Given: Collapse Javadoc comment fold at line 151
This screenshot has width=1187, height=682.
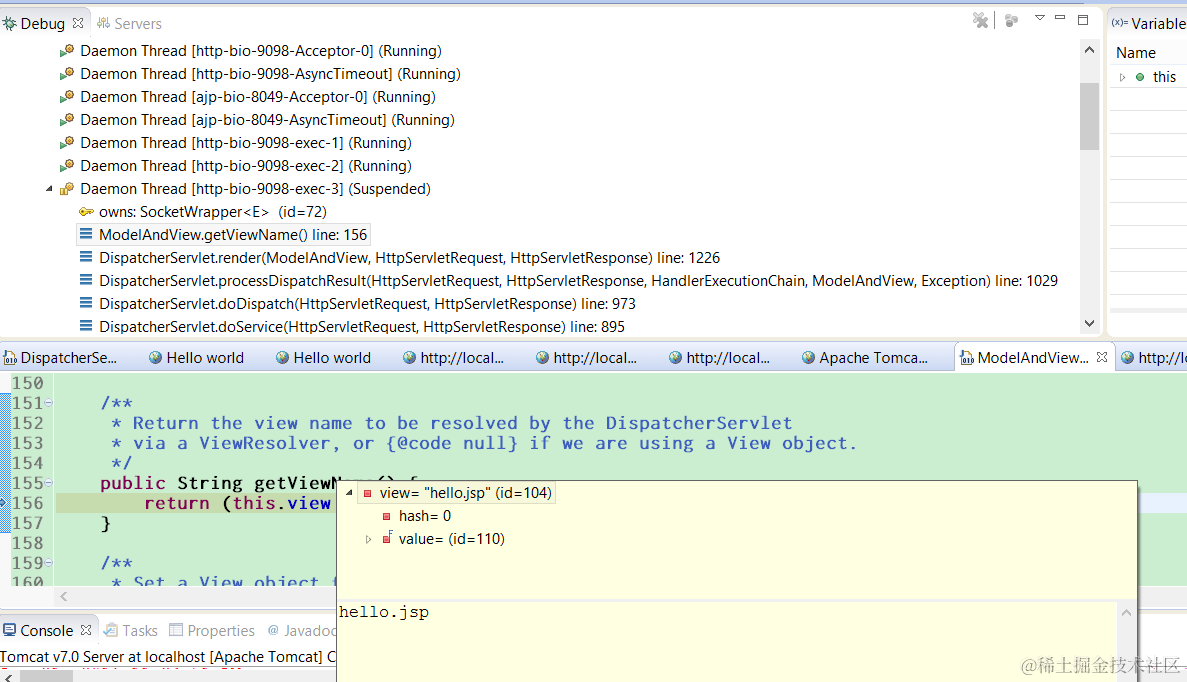Looking at the screenshot, I should click(48, 403).
